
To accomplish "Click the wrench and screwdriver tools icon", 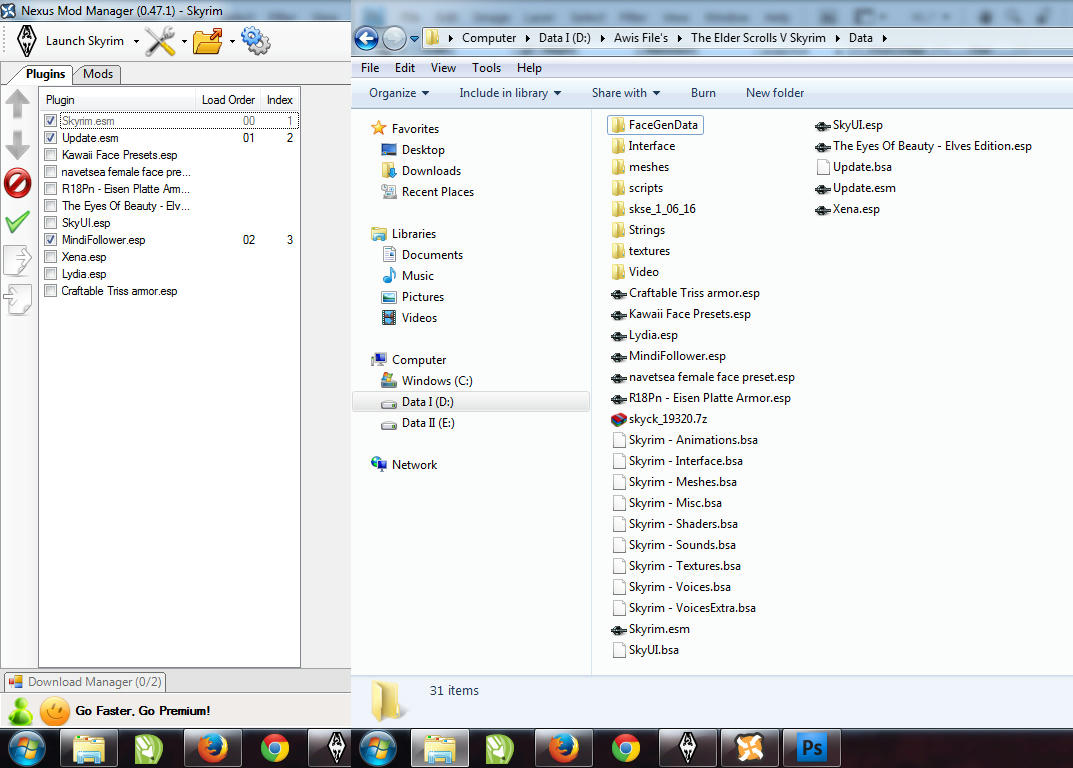I will (x=160, y=41).
